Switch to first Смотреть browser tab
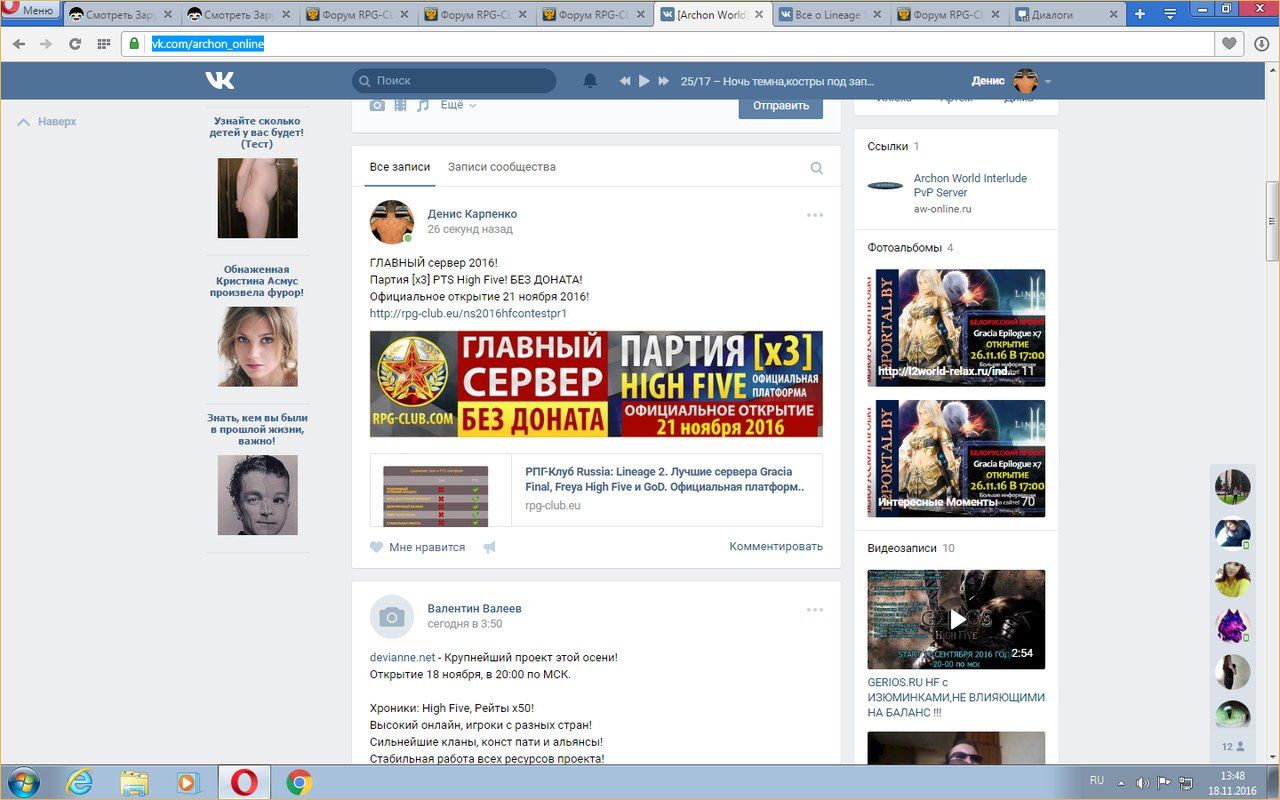This screenshot has width=1280, height=800. click(x=122, y=15)
